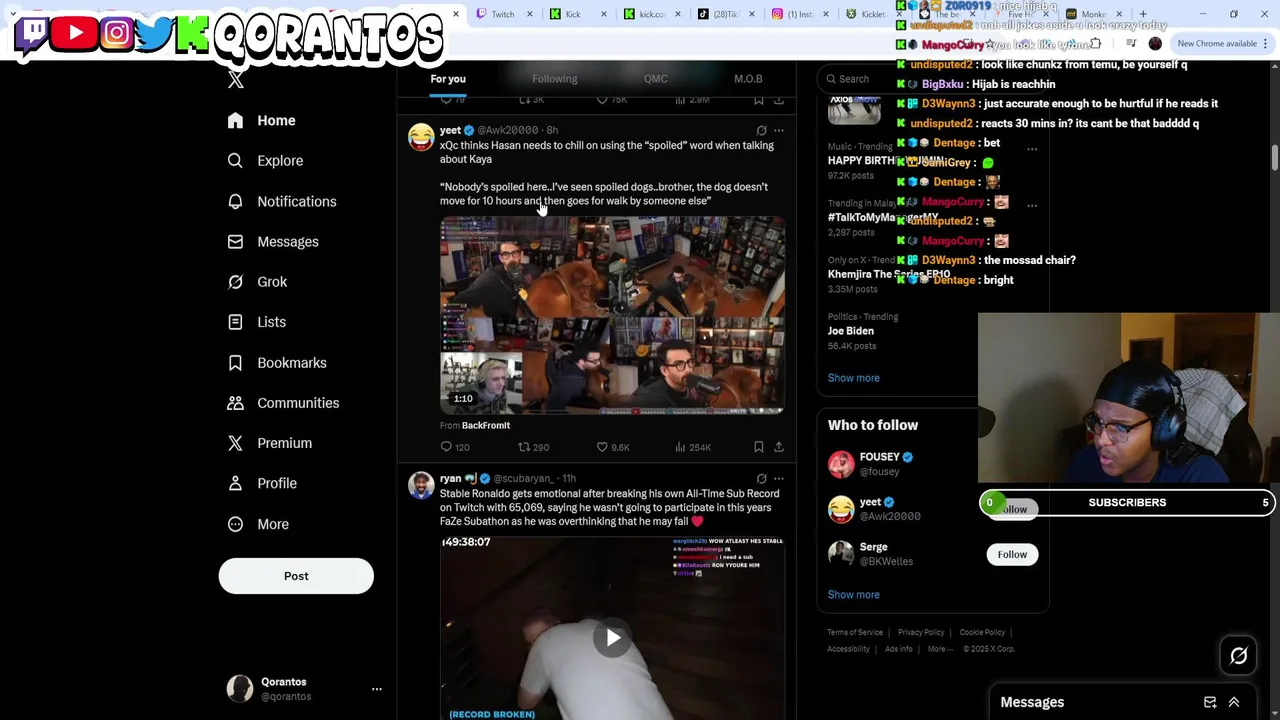Open FOUSEY avatar in Who to follow

click(x=841, y=464)
